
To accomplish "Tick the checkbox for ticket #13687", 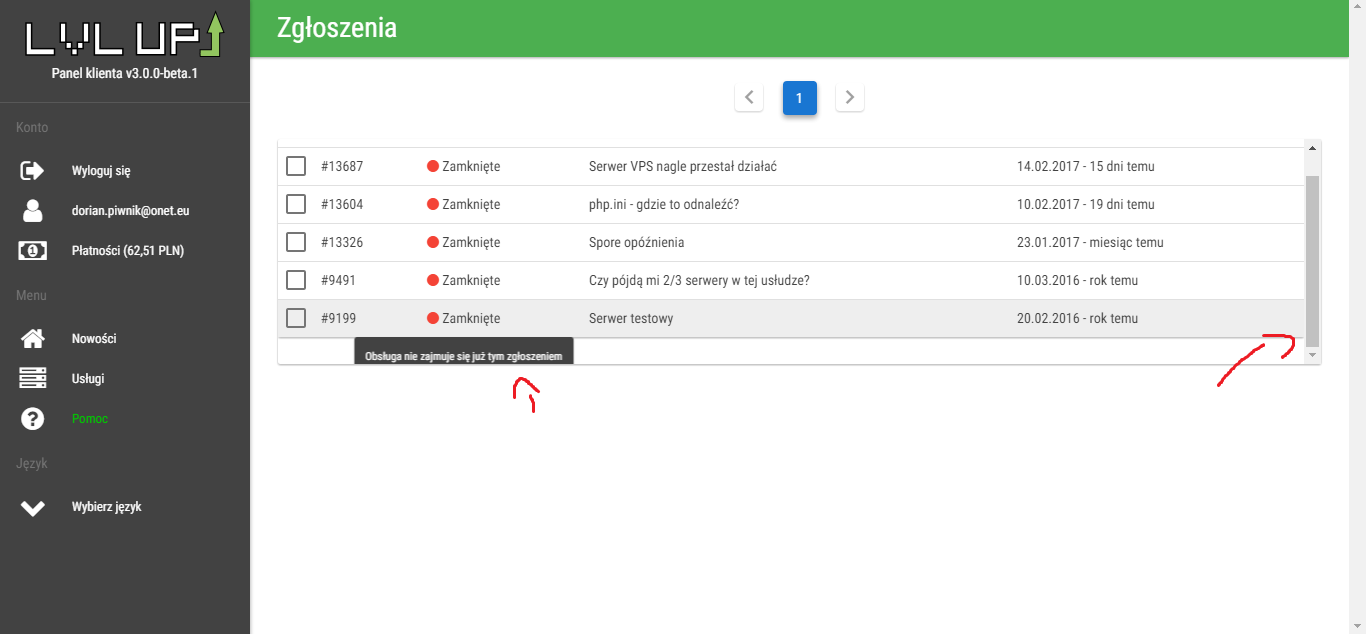I will tap(296, 166).
